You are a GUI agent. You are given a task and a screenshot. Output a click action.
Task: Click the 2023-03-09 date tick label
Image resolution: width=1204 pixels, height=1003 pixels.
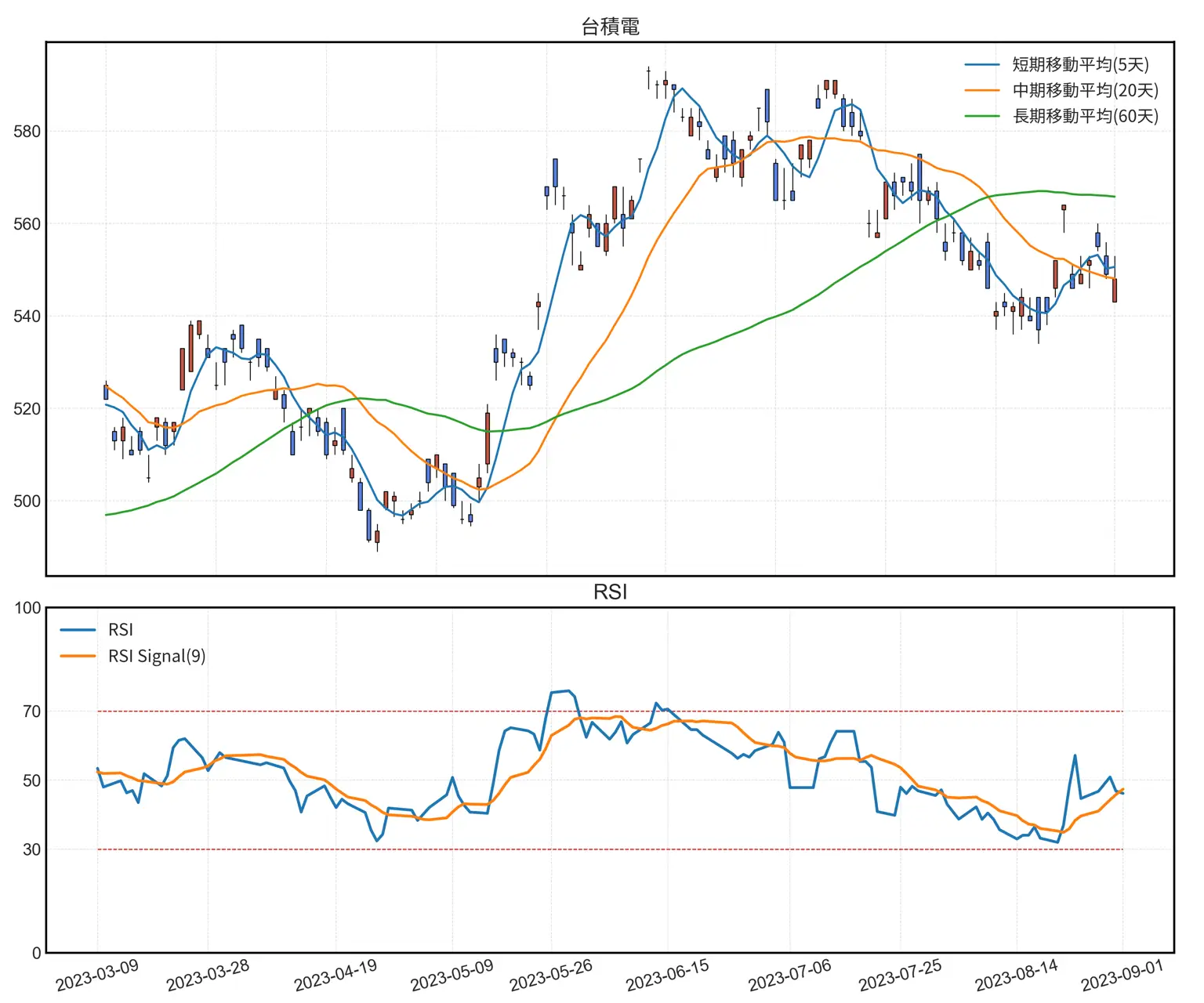pyautogui.click(x=97, y=975)
